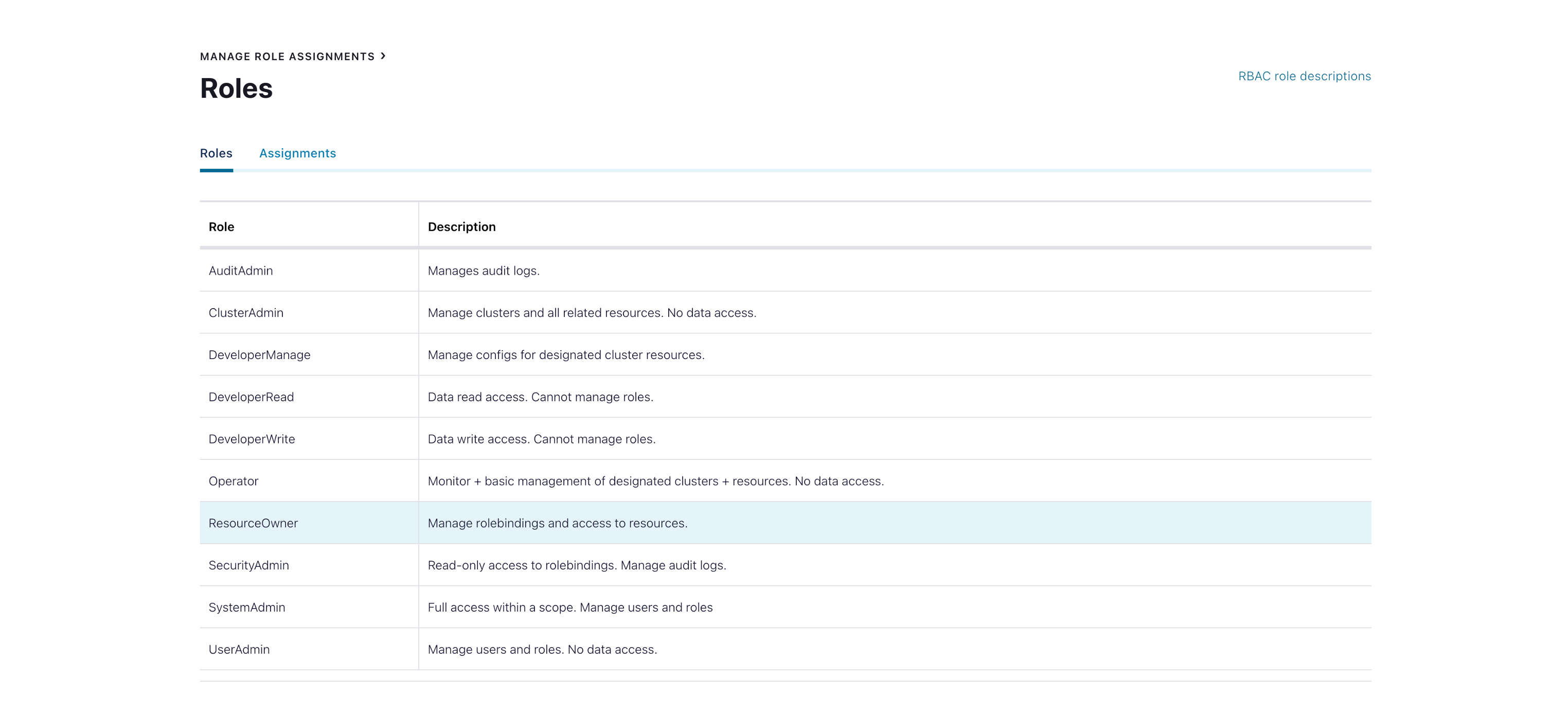The height and width of the screenshot is (715, 1568).
Task: Click the Description column header
Action: pos(461,227)
